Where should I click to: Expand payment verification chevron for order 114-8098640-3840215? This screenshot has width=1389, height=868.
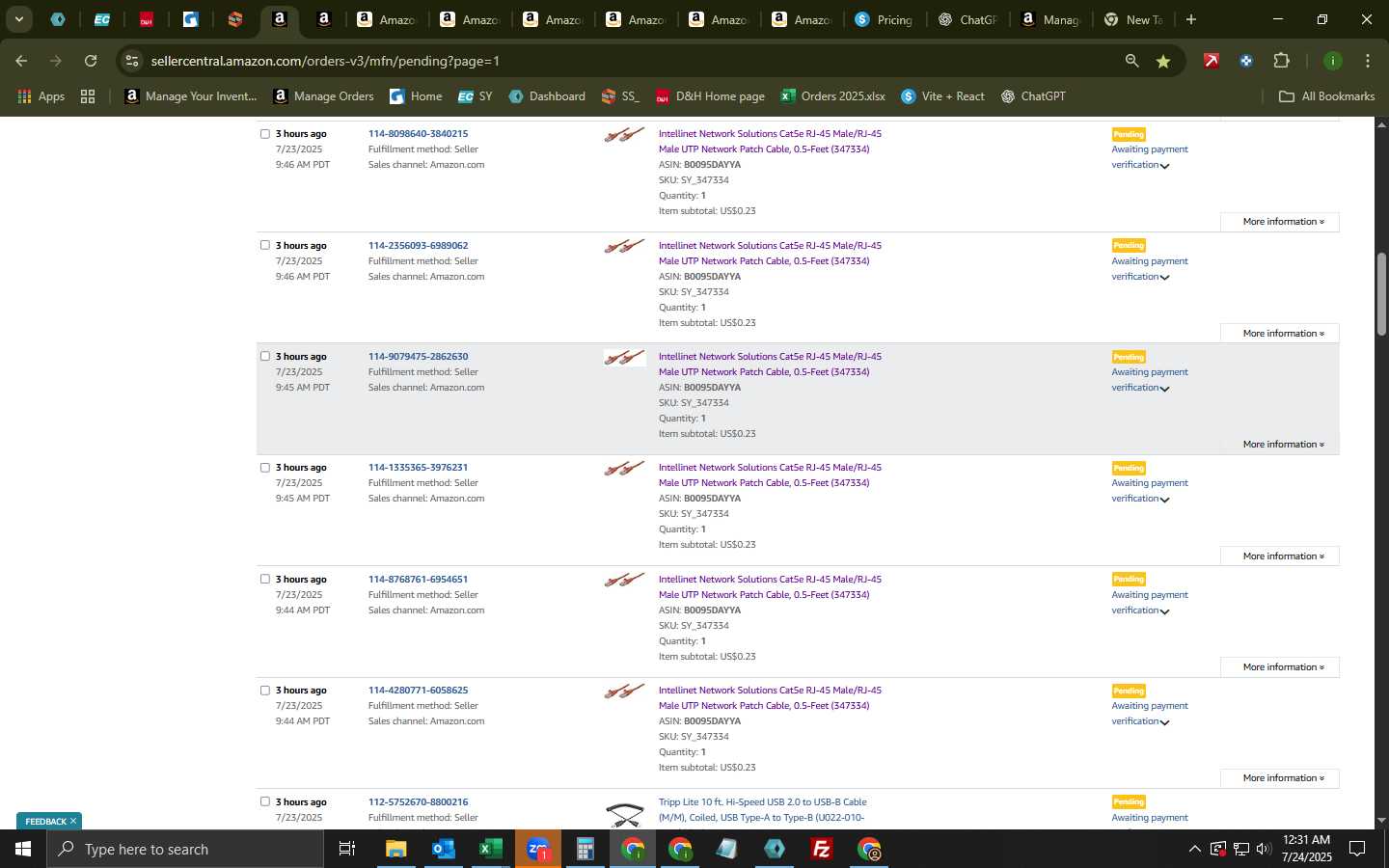[1165, 166]
